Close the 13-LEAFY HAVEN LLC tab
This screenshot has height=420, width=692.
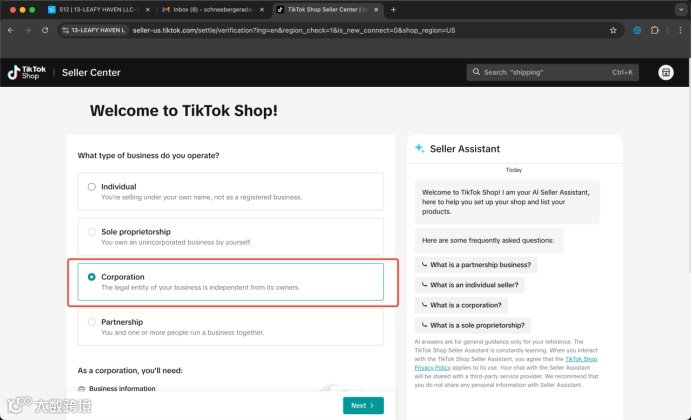pos(147,10)
